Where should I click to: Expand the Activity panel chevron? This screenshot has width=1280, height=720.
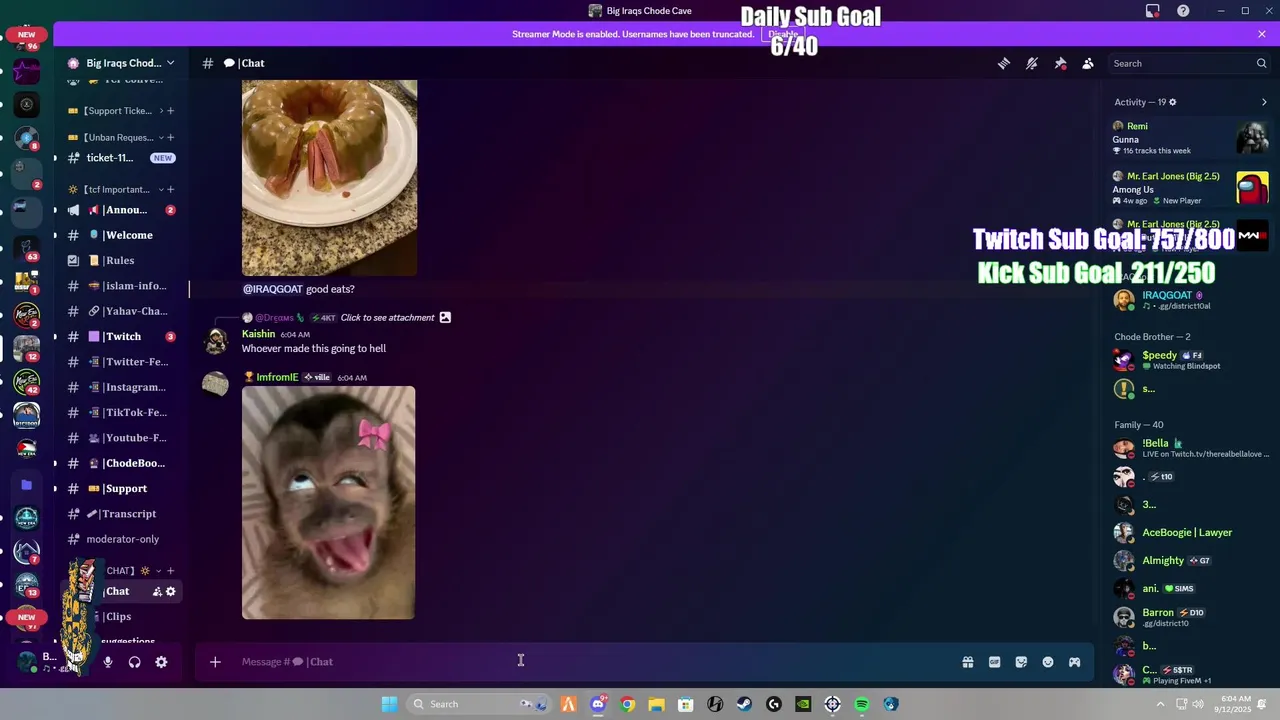1264,102
